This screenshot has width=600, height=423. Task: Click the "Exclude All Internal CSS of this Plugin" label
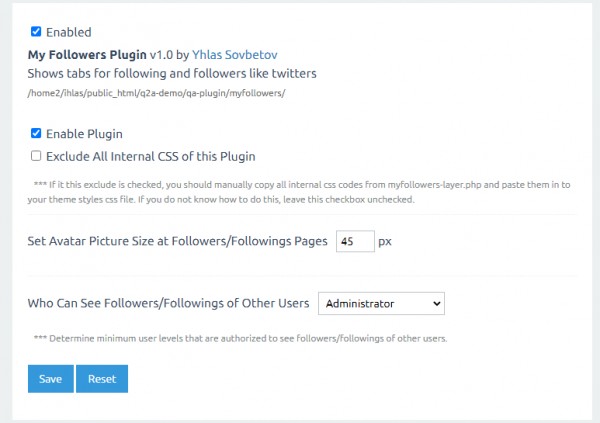[150, 156]
